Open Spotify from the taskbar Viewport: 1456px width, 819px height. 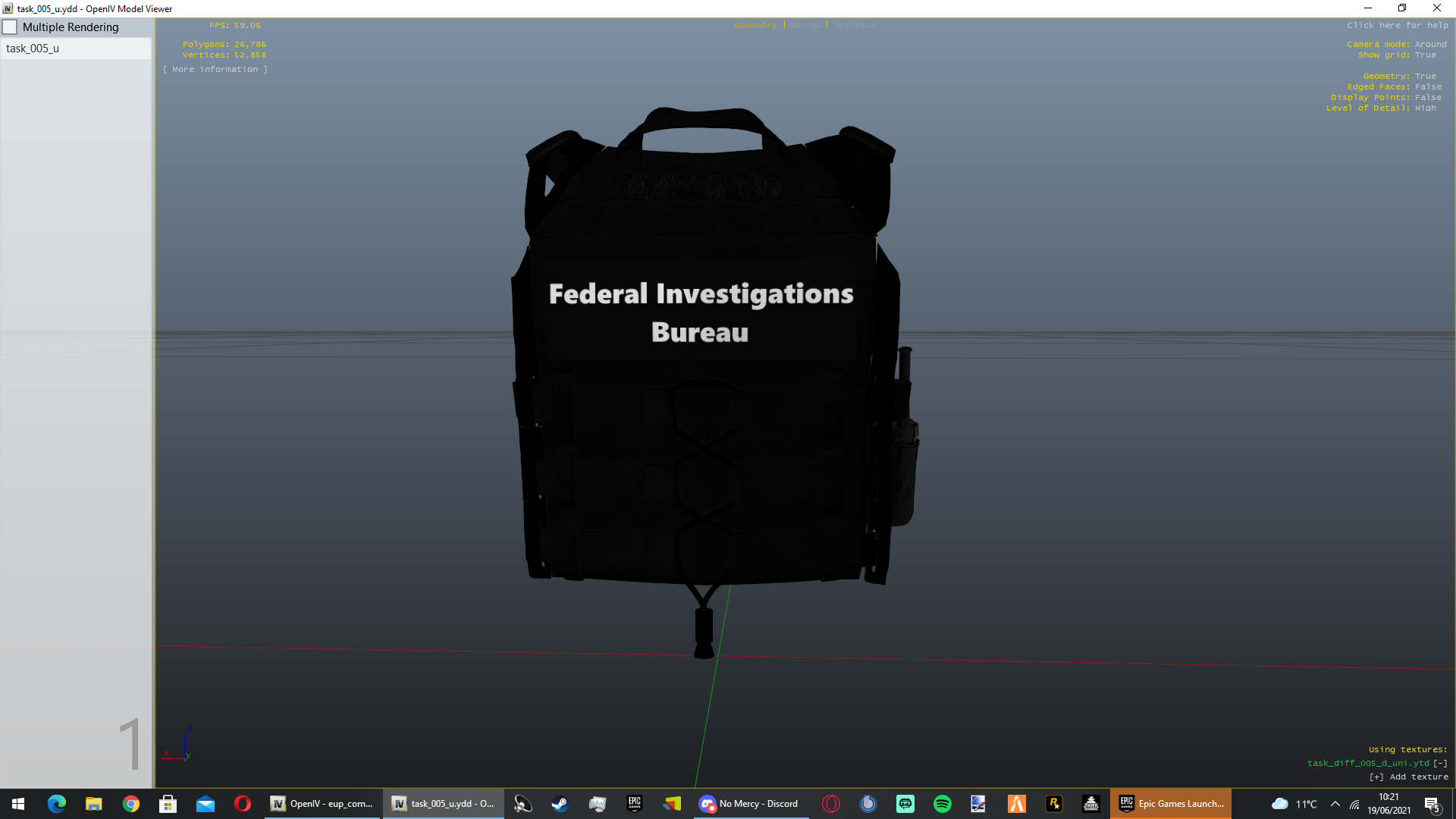[942, 804]
